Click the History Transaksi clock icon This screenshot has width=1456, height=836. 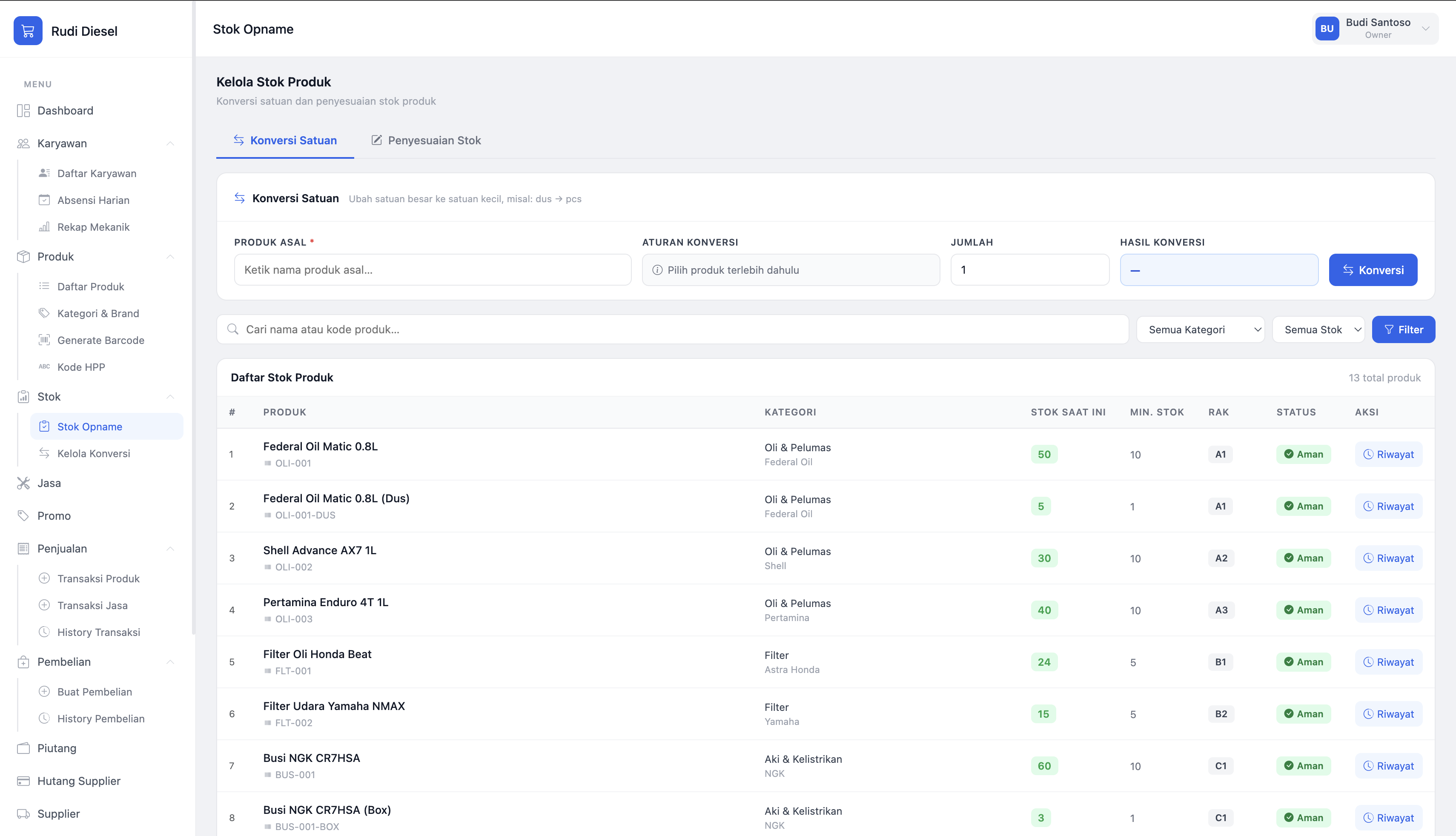click(44, 632)
